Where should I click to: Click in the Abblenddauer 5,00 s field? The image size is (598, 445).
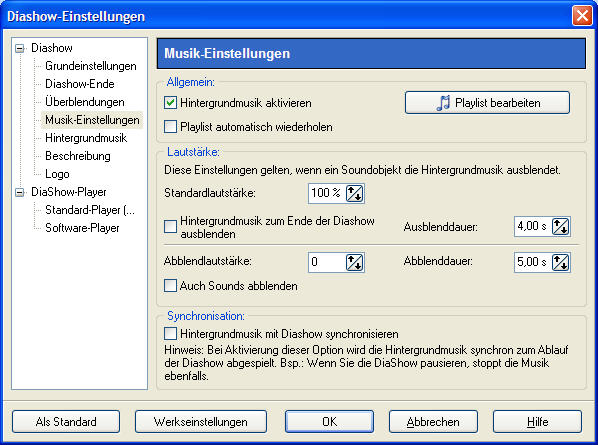(533, 262)
